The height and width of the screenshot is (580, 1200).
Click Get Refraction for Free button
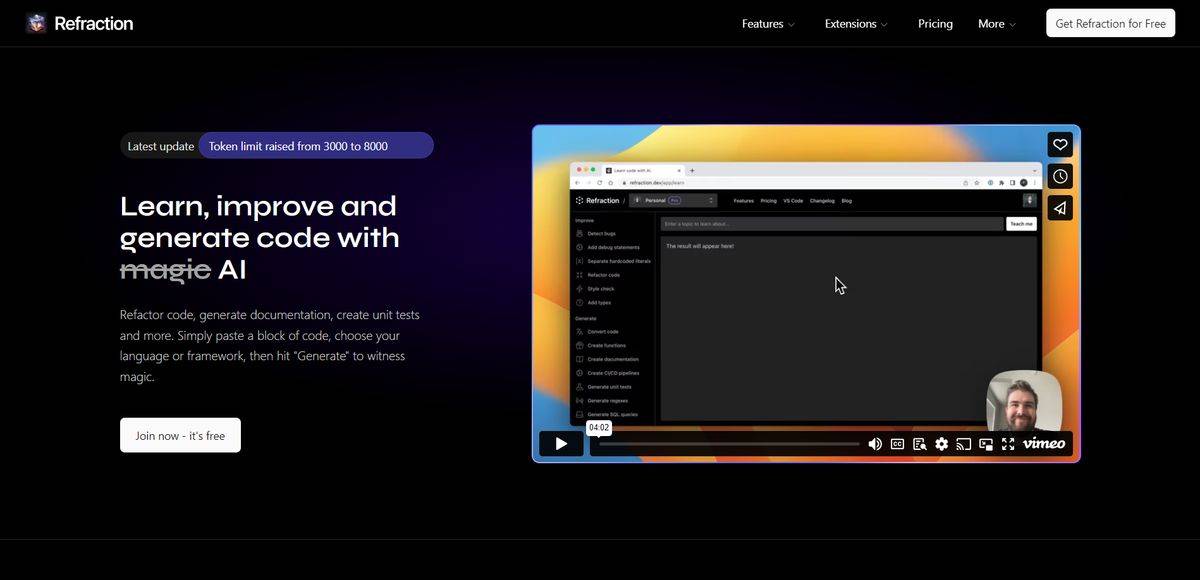point(1110,24)
